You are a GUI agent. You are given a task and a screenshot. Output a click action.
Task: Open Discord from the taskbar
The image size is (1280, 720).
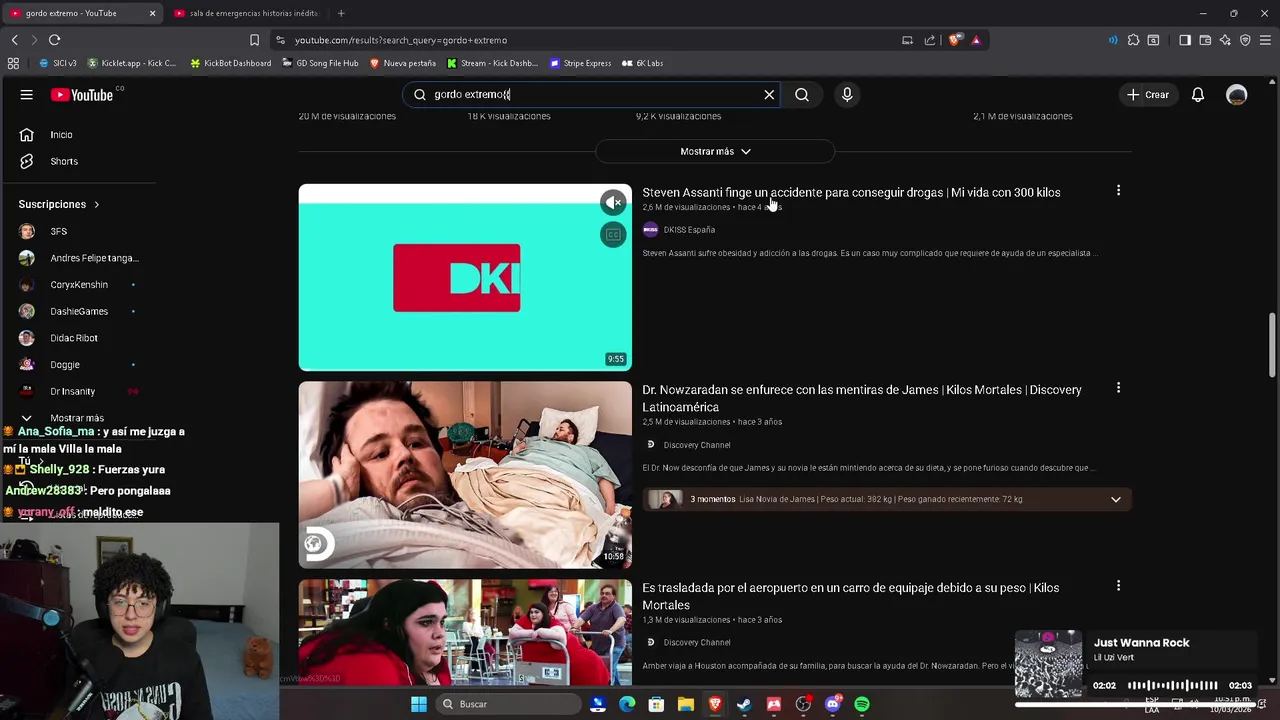tap(833, 704)
